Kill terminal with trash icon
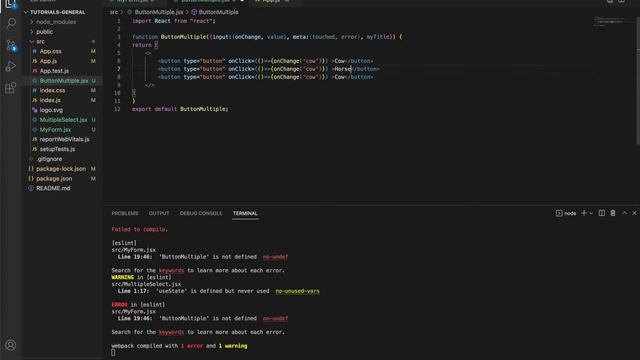Screen dimensions: 640x360 tap(613, 213)
